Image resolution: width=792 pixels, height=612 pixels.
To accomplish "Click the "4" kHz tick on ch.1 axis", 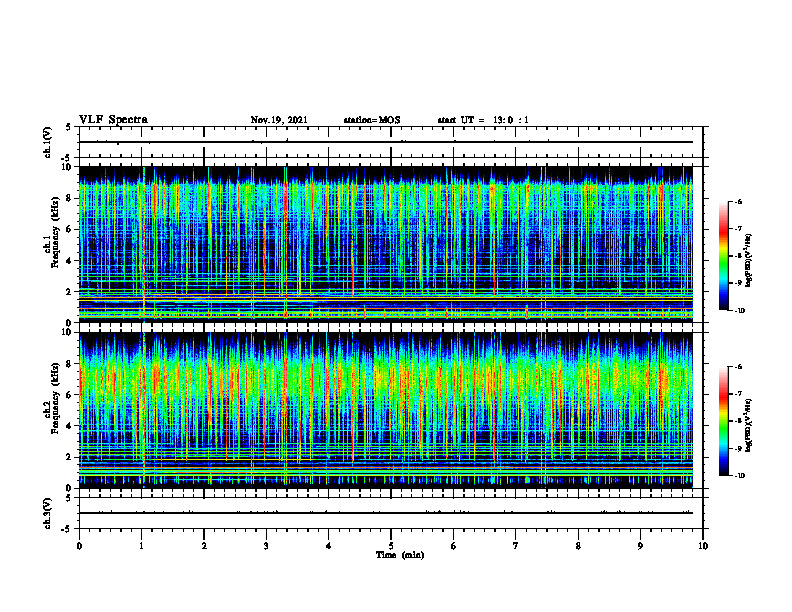I will tap(69, 261).
